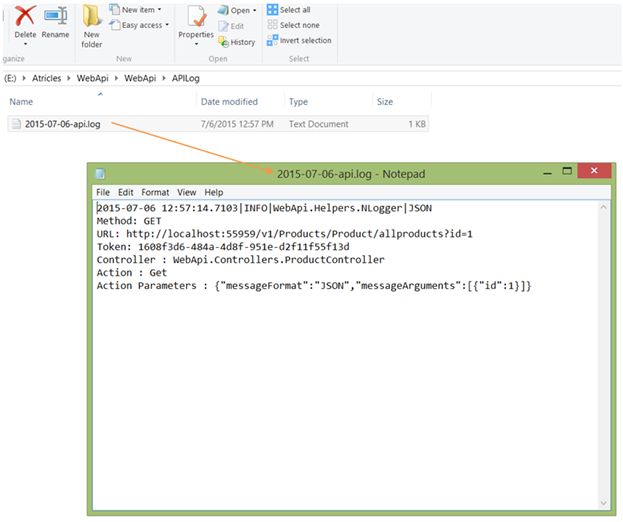Close the Notepad window
The height and width of the screenshot is (522, 623).
594,170
